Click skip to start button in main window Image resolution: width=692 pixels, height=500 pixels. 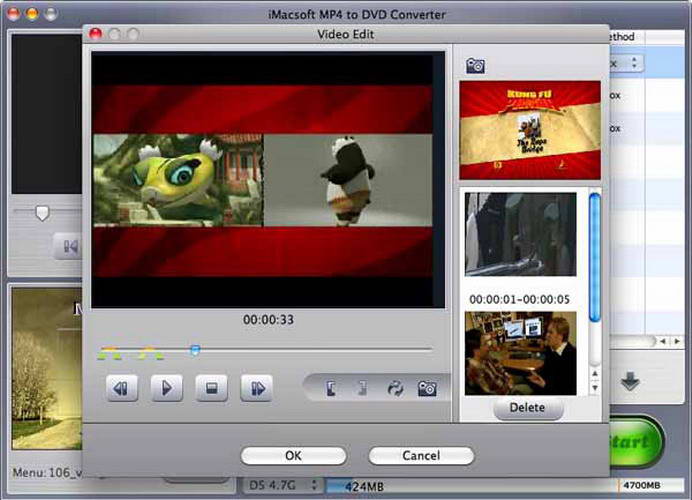[x=69, y=246]
